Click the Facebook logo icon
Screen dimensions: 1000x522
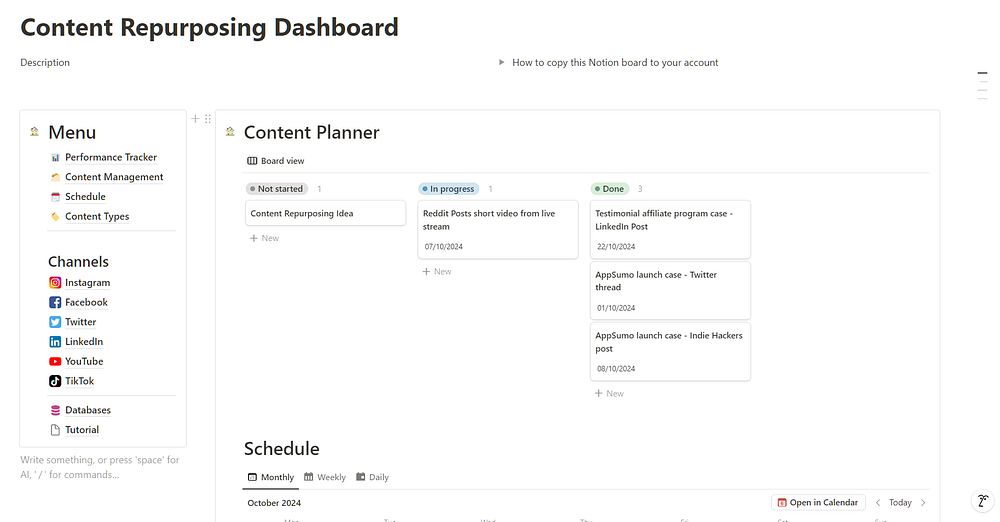[56, 302]
